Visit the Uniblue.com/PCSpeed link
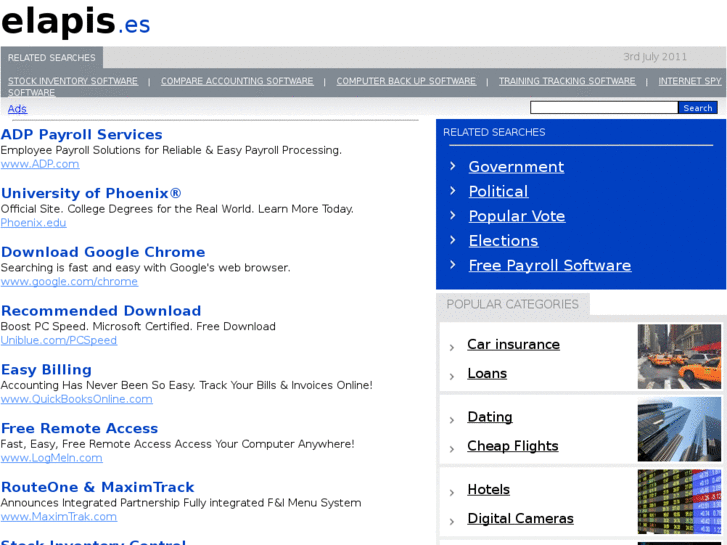Viewport: 727px width, 545px height. click(59, 340)
